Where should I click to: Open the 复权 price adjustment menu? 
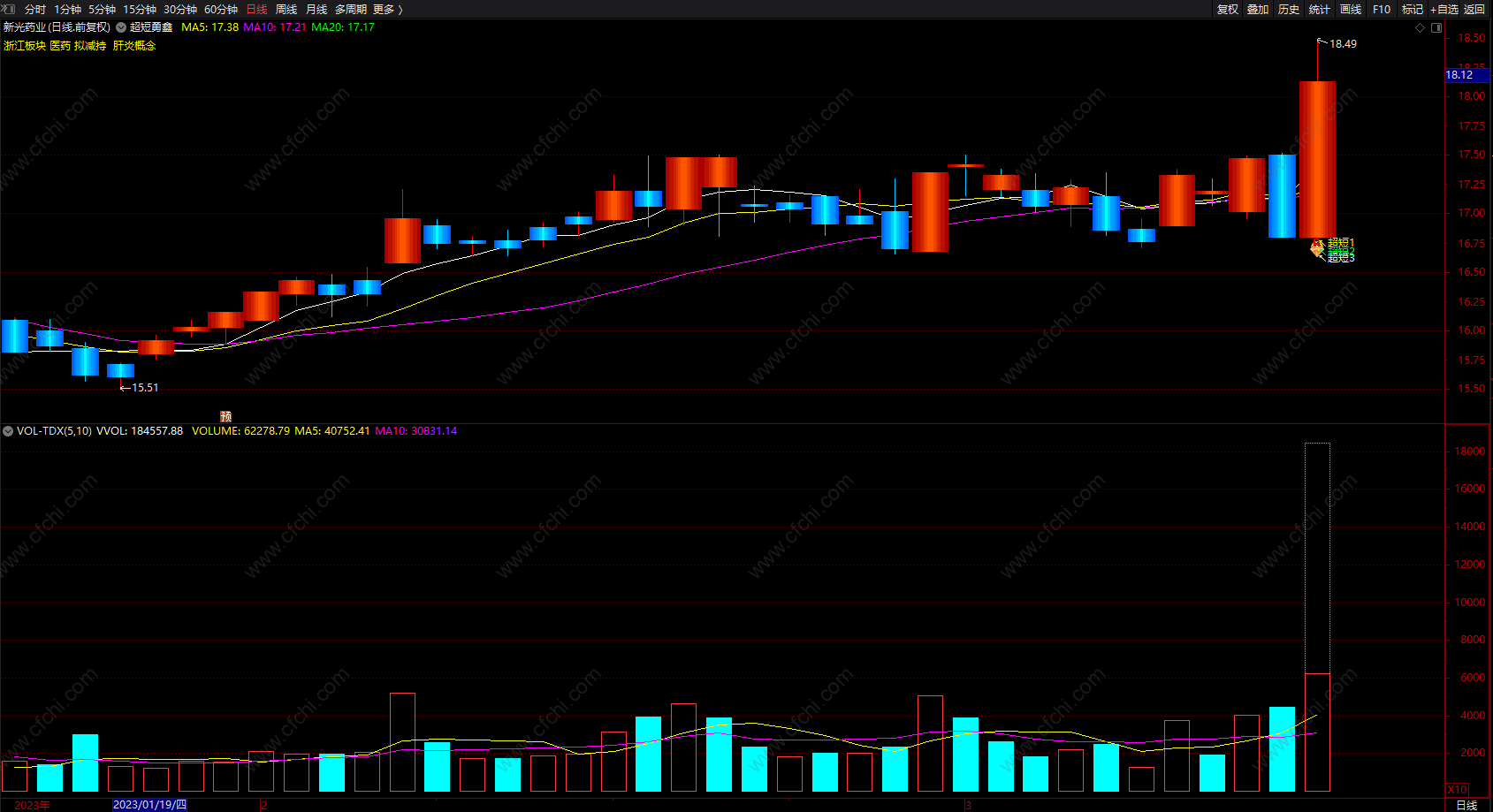(x=1227, y=9)
